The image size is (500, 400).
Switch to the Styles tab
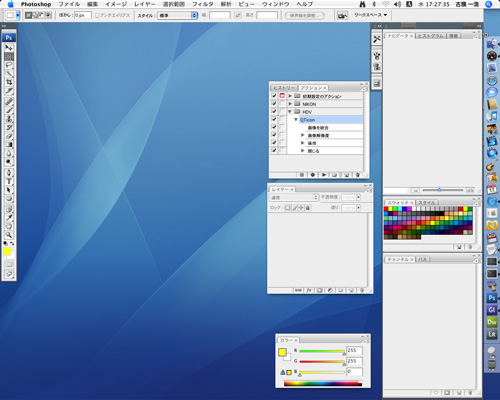[x=427, y=203]
